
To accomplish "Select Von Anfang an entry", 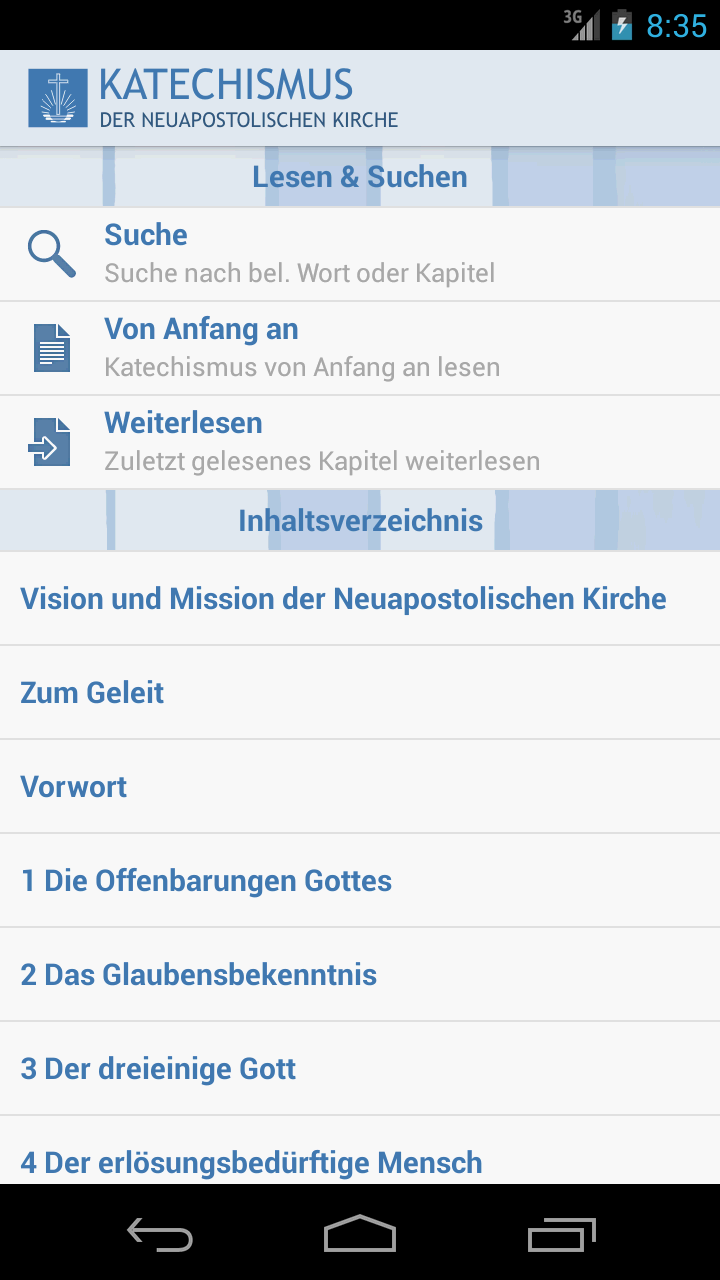I will point(300,348).
